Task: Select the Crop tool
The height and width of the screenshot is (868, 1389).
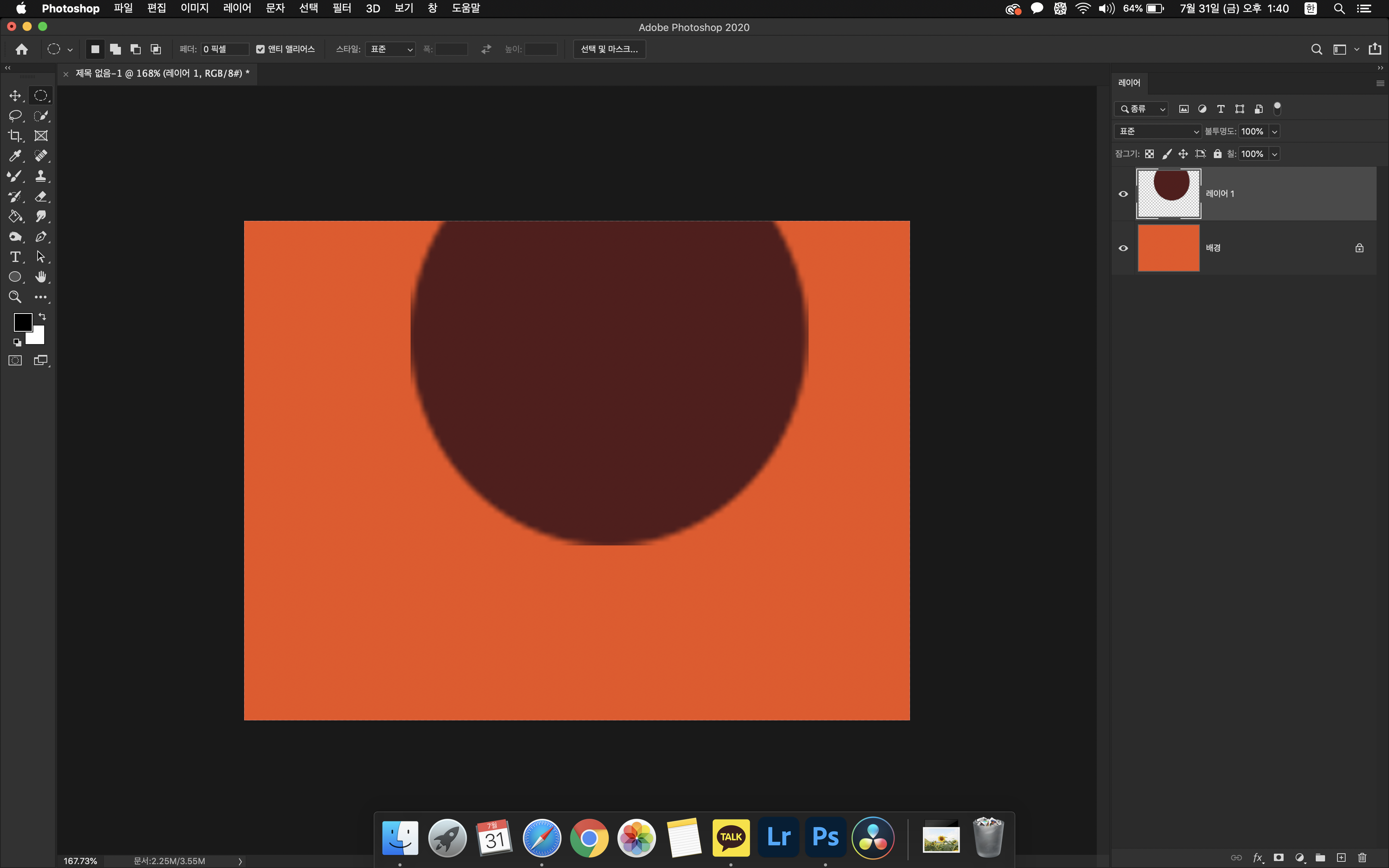Action: pyautogui.click(x=15, y=136)
